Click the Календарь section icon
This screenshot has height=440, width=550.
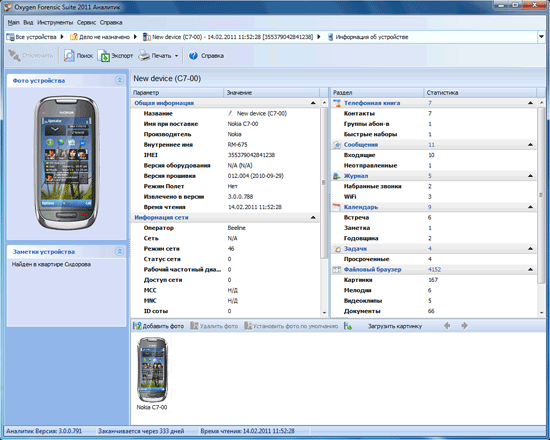tap(337, 207)
